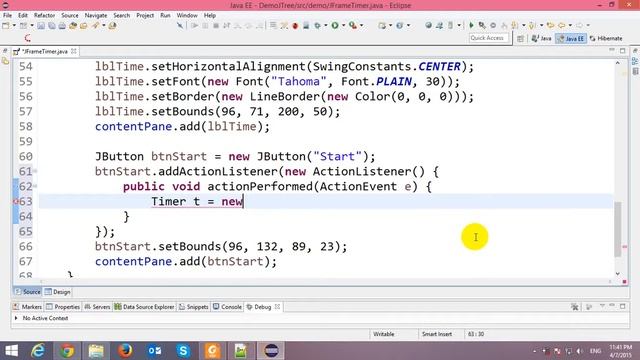Open the Data Source Explorer tab
The width and height of the screenshot is (640, 360).
(x=144, y=307)
